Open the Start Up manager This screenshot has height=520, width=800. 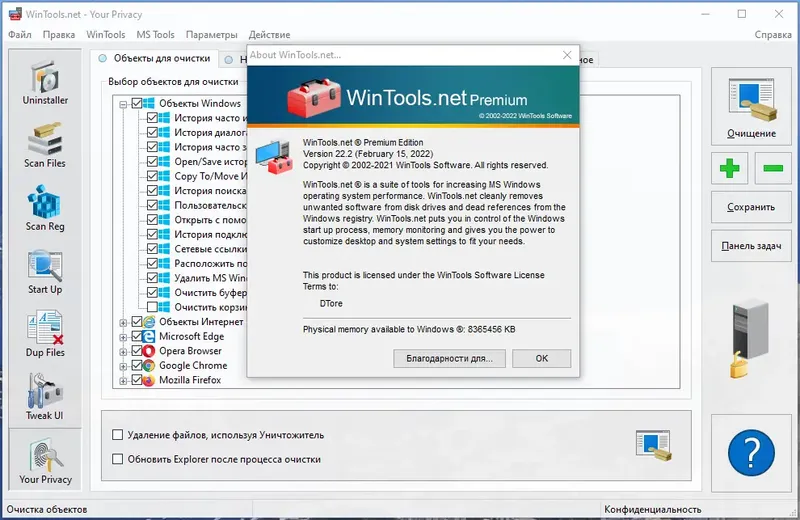pos(45,272)
